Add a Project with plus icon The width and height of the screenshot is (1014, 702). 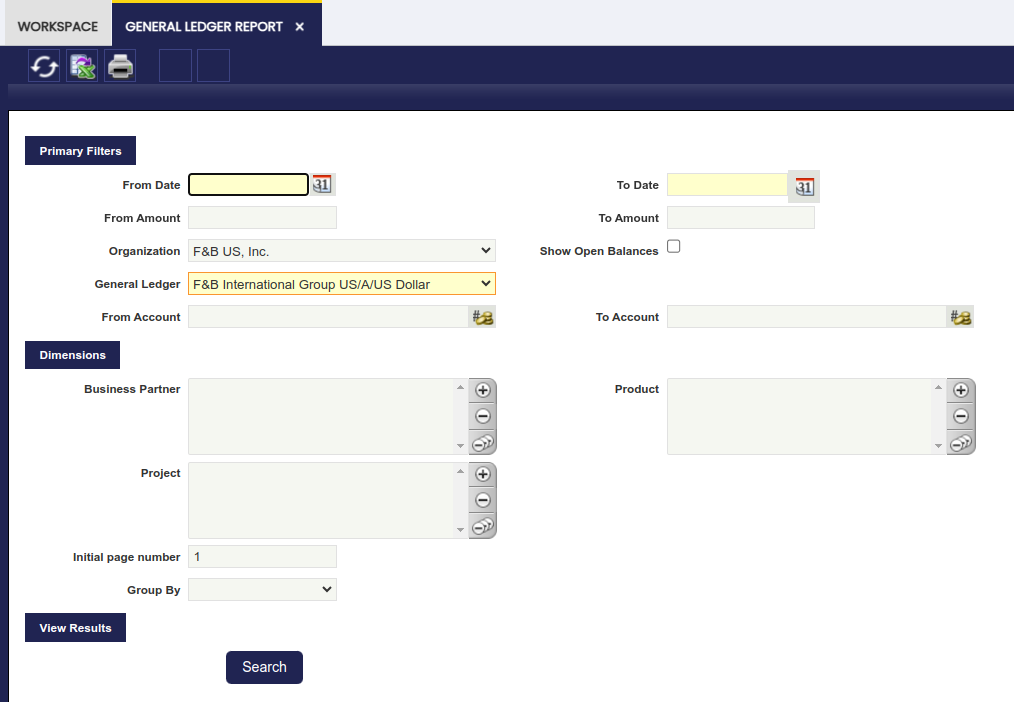pos(482,474)
